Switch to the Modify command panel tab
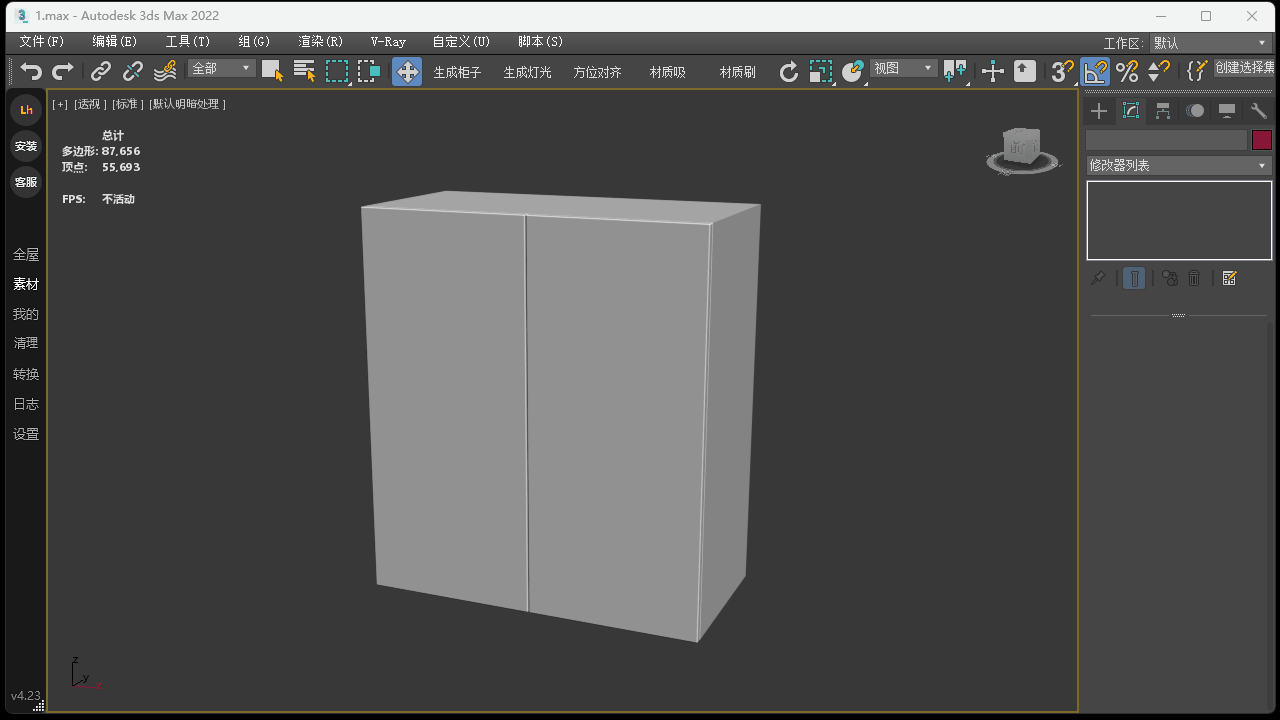This screenshot has height=720, width=1280. (x=1131, y=111)
